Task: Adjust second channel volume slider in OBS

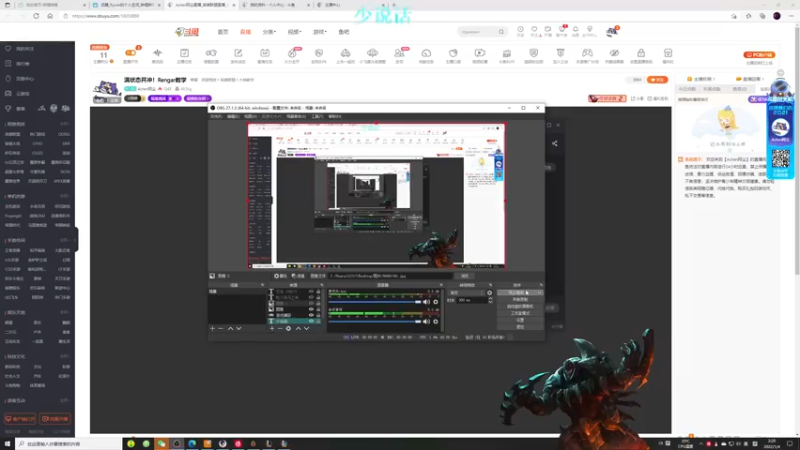Action: (x=375, y=321)
